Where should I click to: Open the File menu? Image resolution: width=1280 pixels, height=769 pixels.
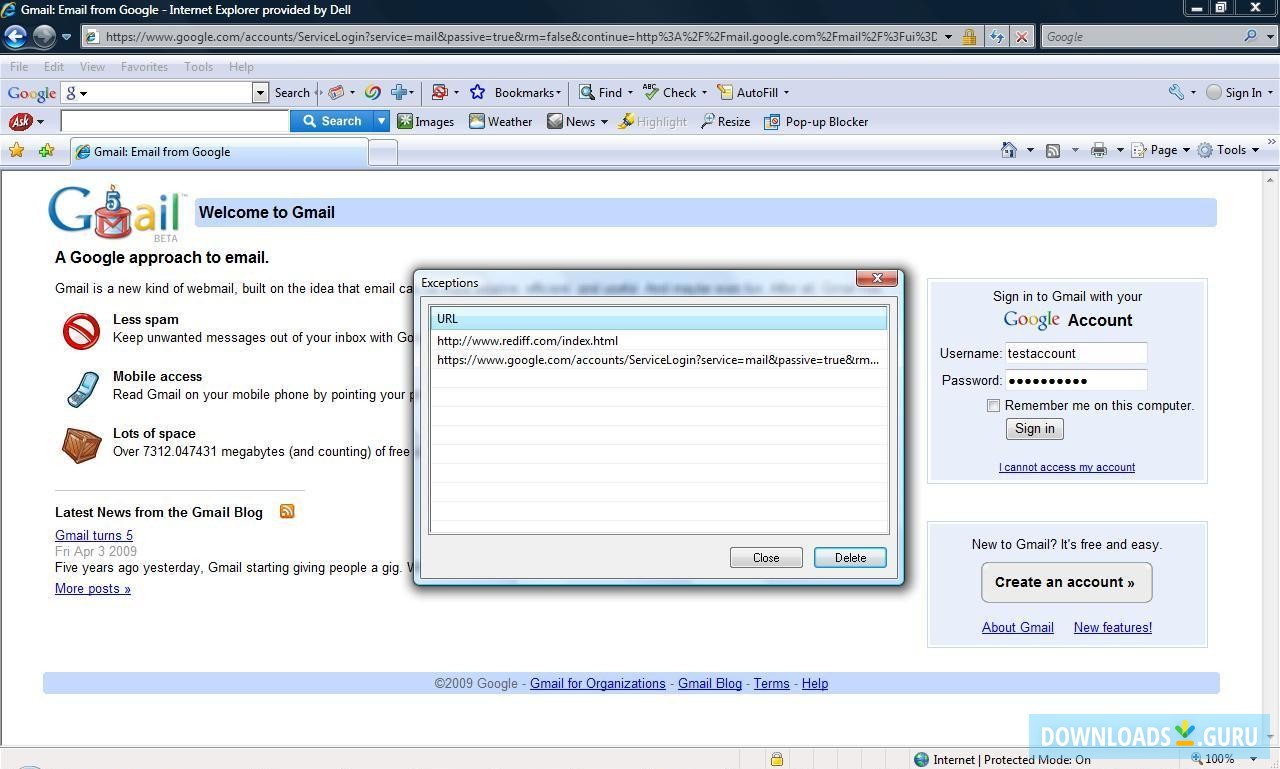point(19,67)
